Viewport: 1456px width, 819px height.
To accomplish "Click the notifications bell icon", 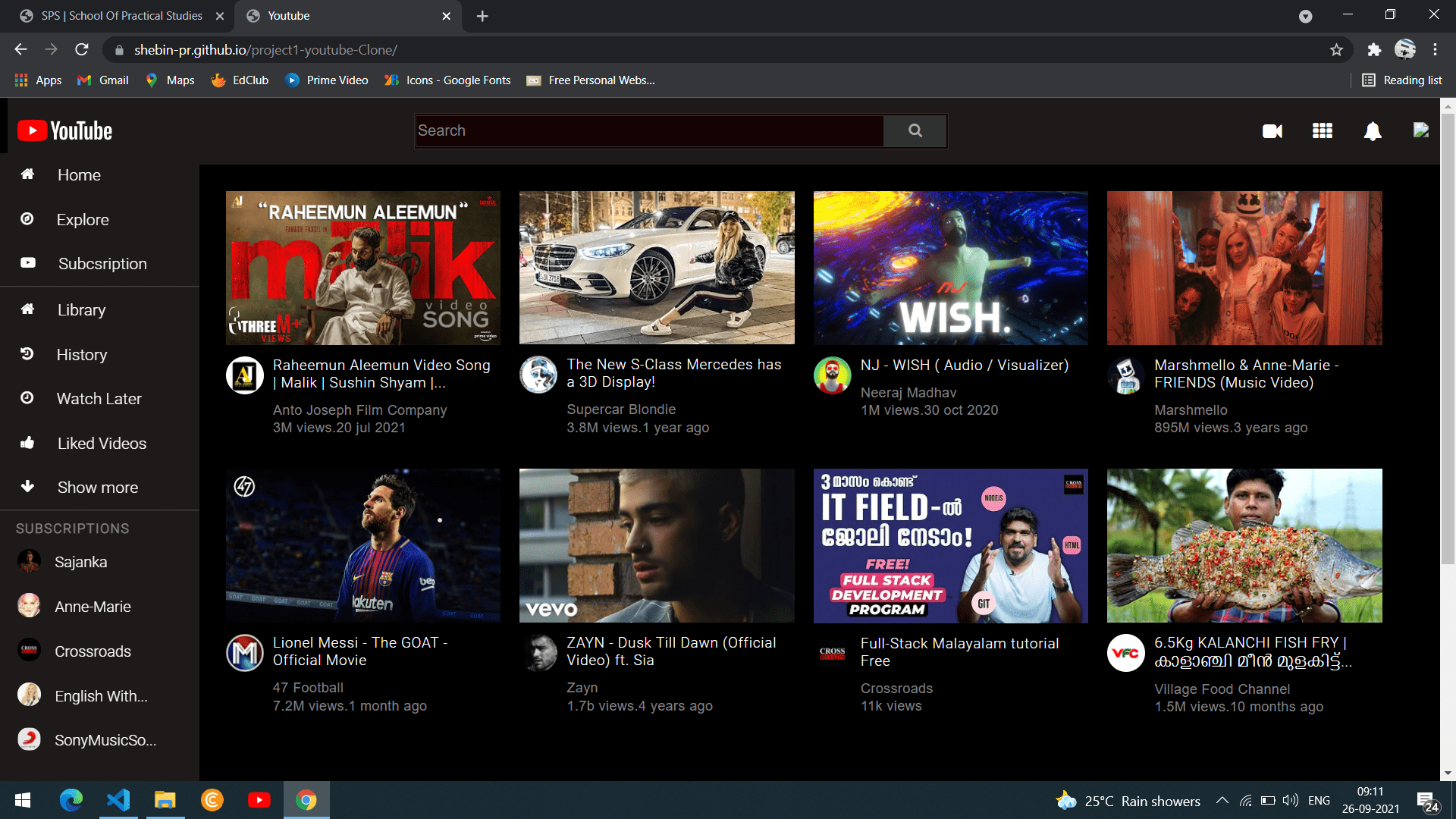I will click(x=1372, y=131).
